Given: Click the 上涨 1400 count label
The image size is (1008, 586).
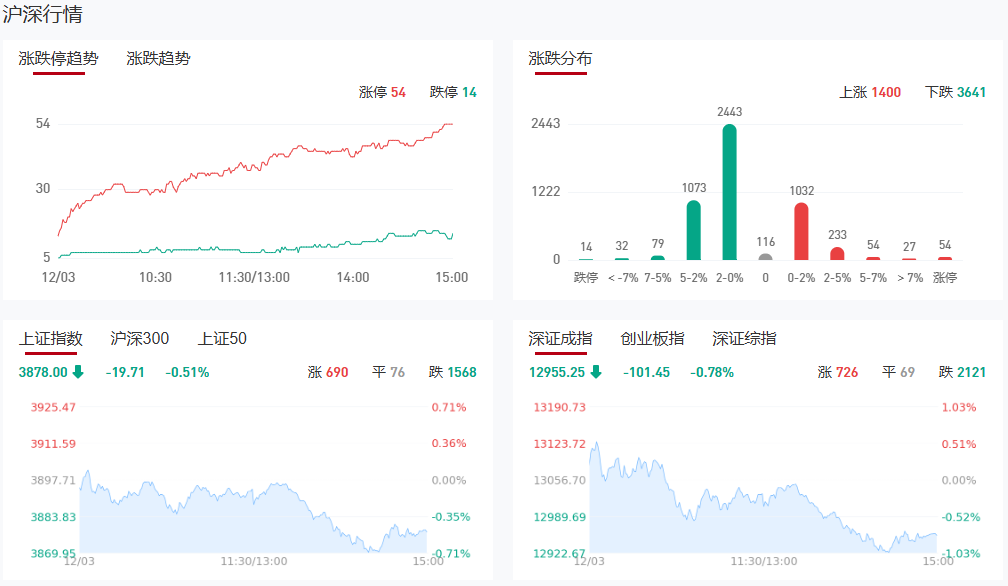Looking at the screenshot, I should pos(869,92).
